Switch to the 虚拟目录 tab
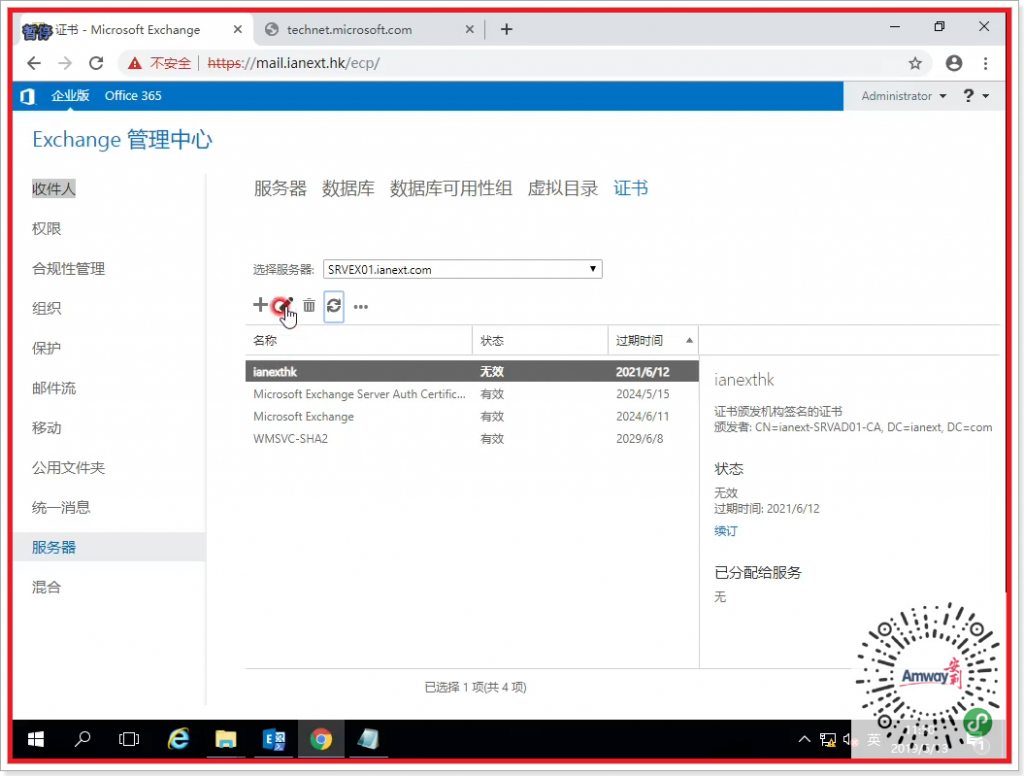 pos(562,188)
